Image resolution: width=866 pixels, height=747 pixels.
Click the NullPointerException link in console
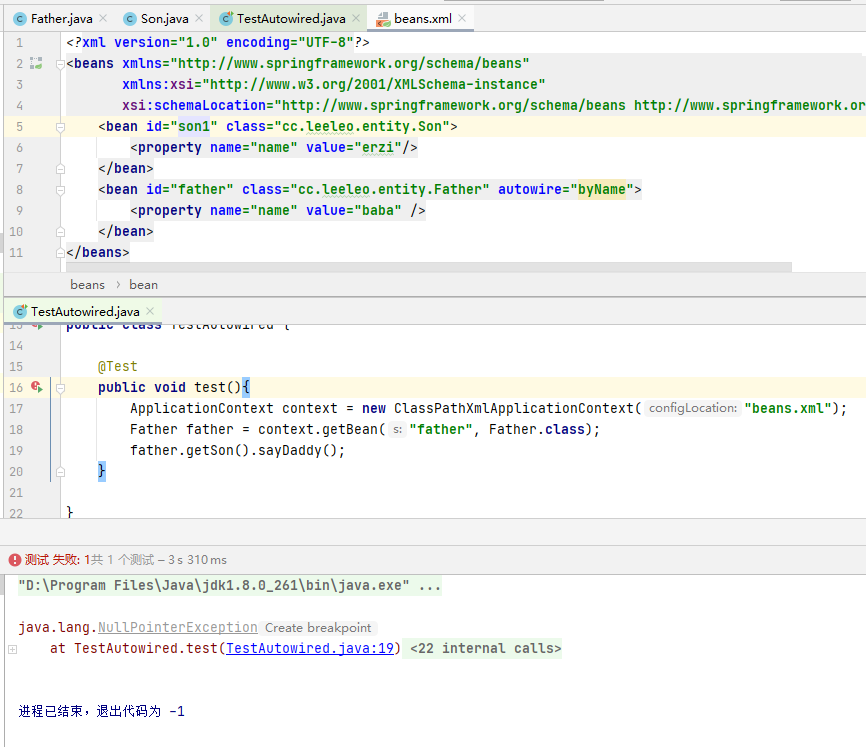177,628
